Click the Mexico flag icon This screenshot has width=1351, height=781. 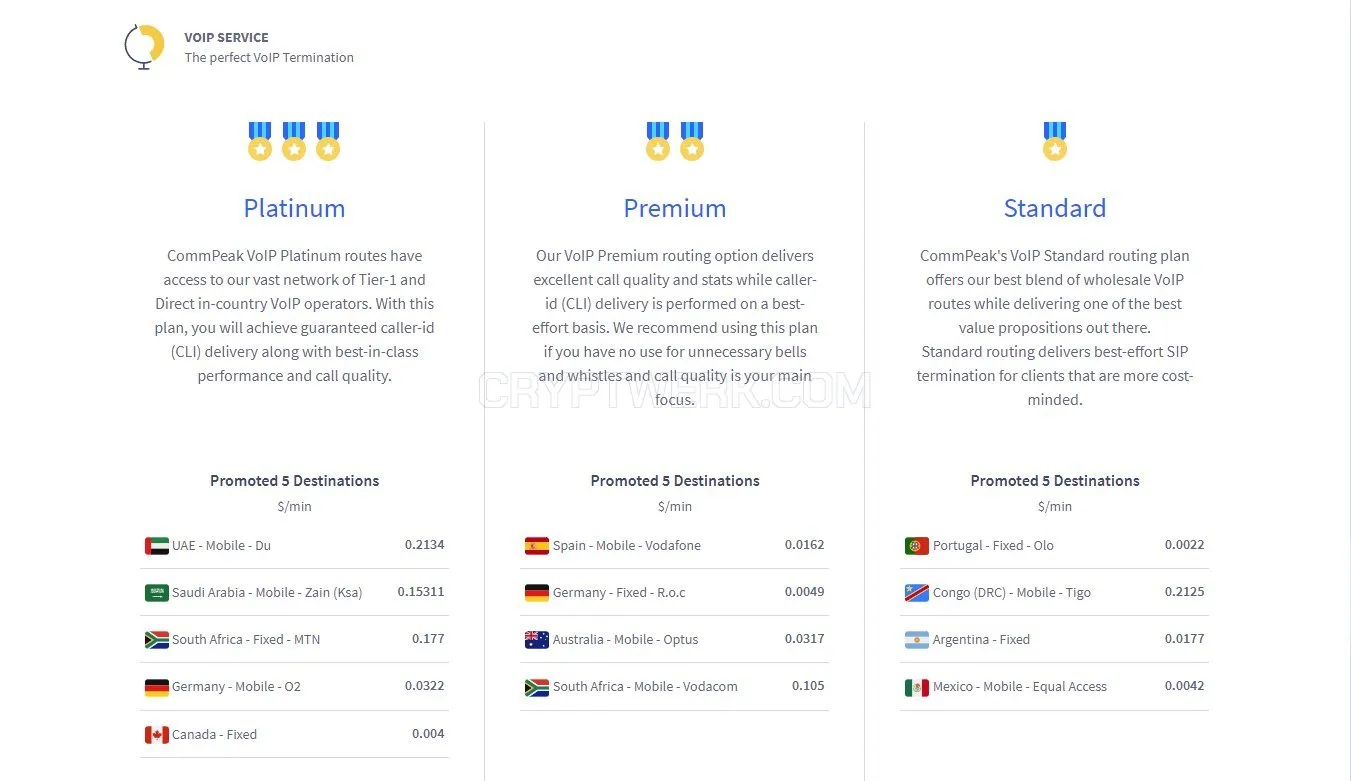917,687
